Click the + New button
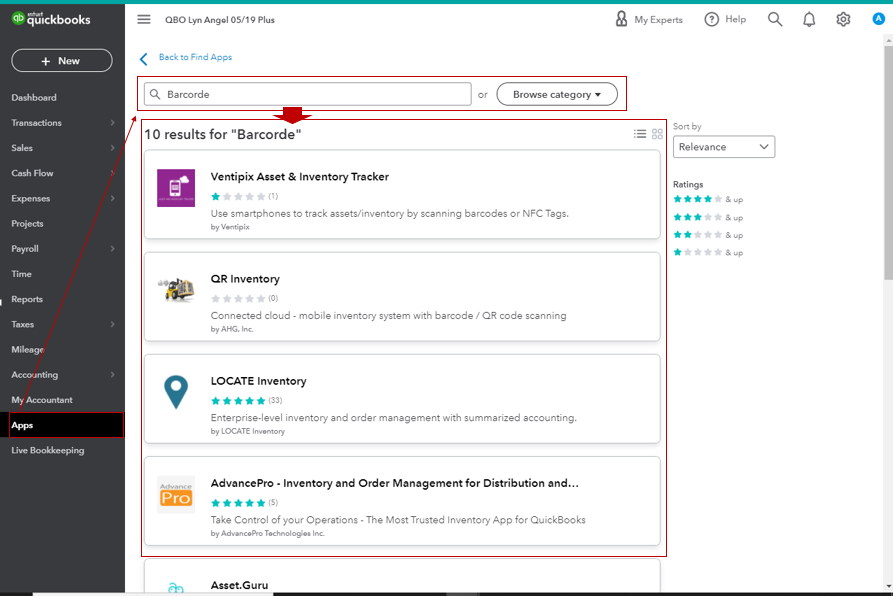Image resolution: width=893 pixels, height=596 pixels. (62, 60)
